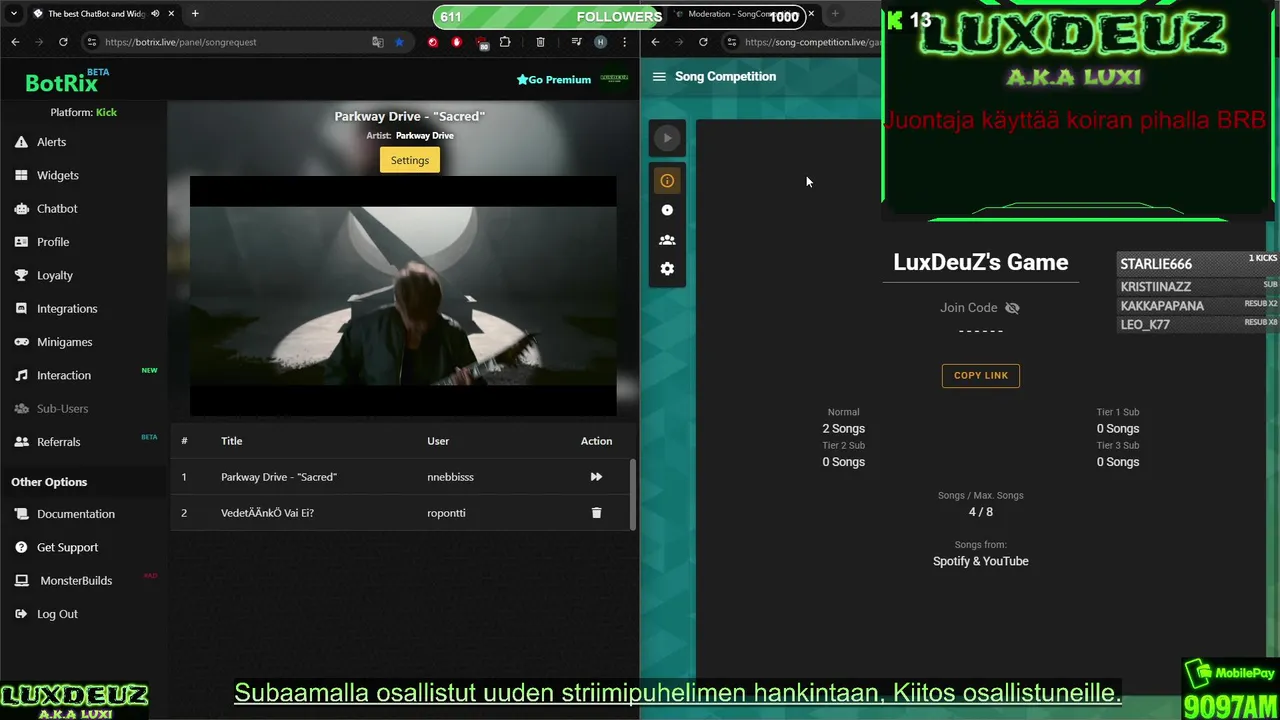Open the Song Competition hamburger menu
1280x720 pixels.
[659, 77]
